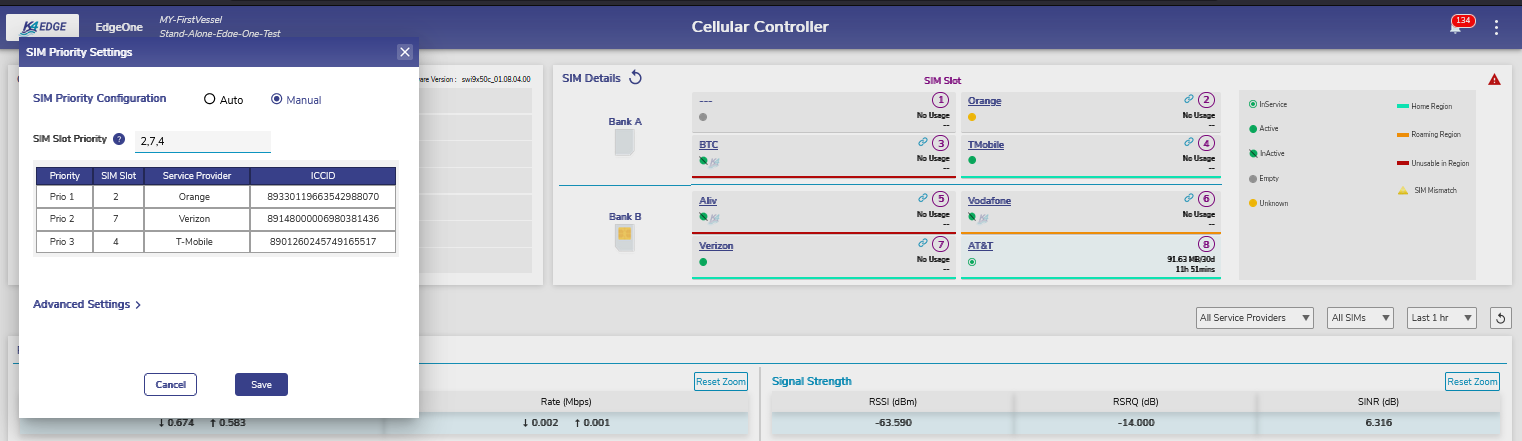Select the Auto priority radio button
The width and height of the screenshot is (1522, 441).
click(209, 100)
